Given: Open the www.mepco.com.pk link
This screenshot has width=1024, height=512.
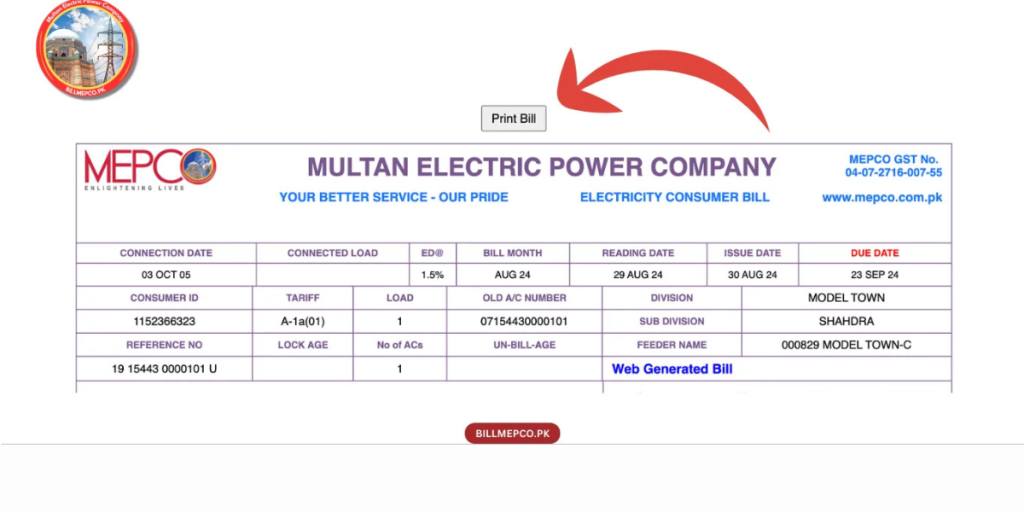Looking at the screenshot, I should (x=882, y=197).
